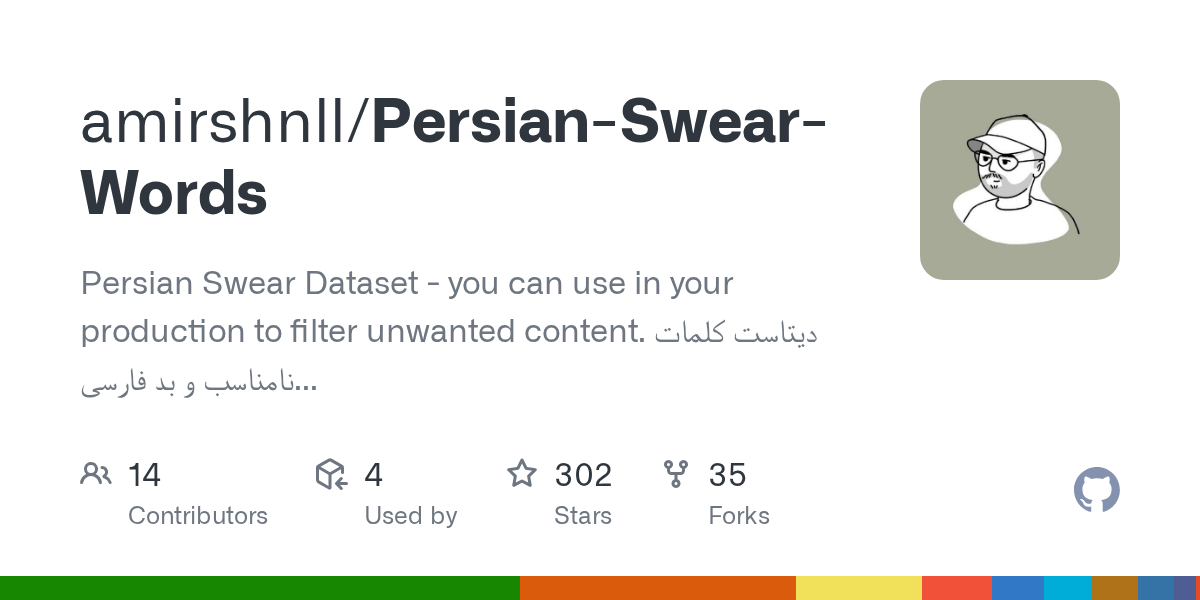Click the red language bar segment
This screenshot has width=1200, height=600.
[956, 588]
